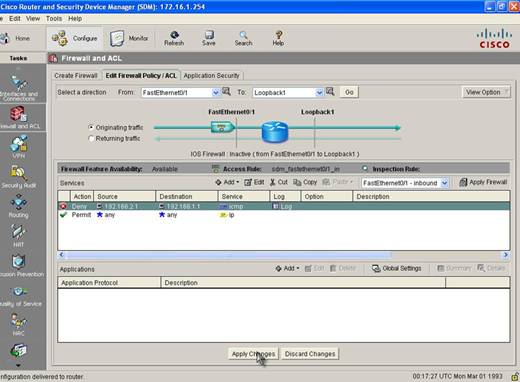Select Originating traffic radio button
This screenshot has width=520, height=382.
coord(91,127)
